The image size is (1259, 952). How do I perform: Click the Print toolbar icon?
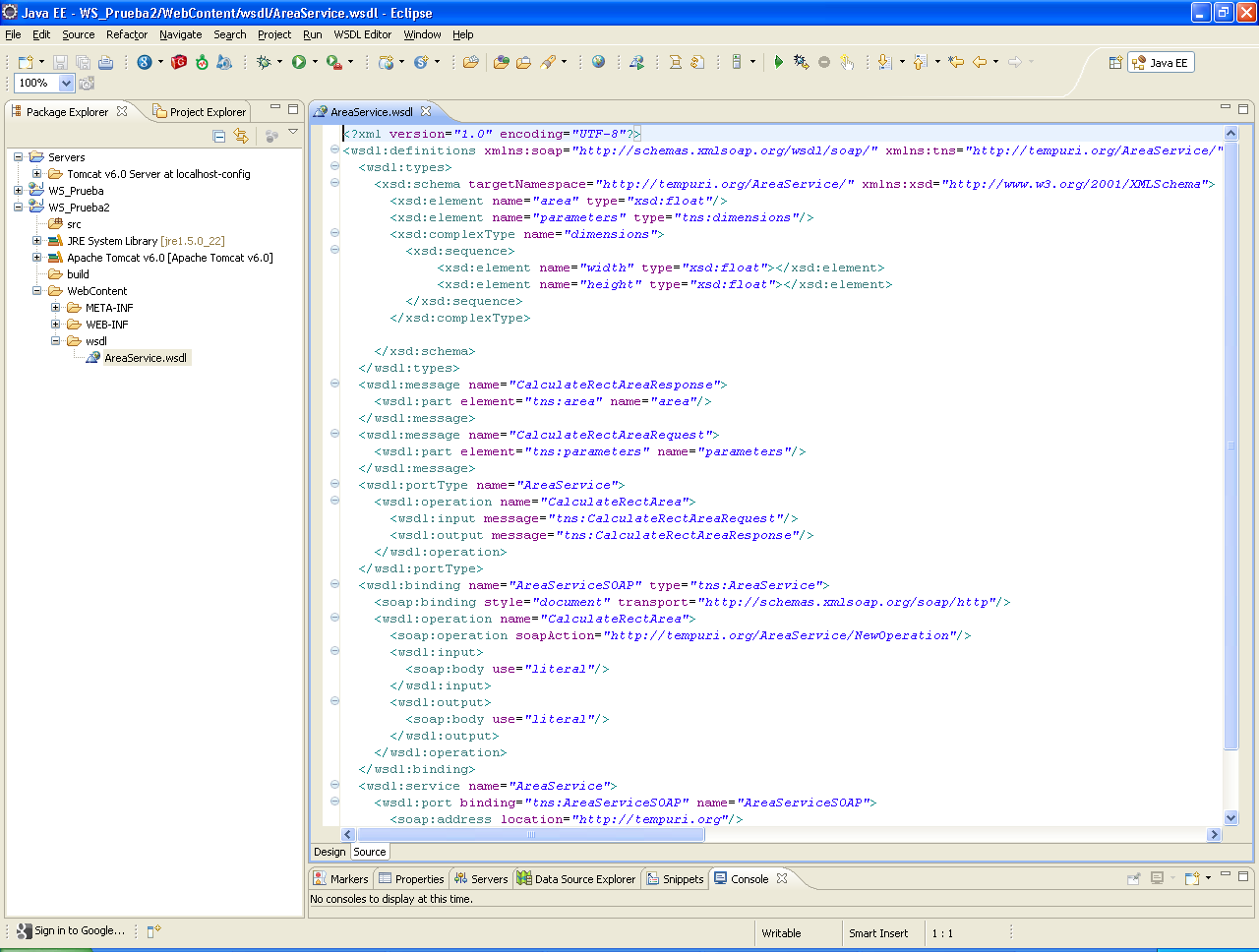[x=105, y=62]
